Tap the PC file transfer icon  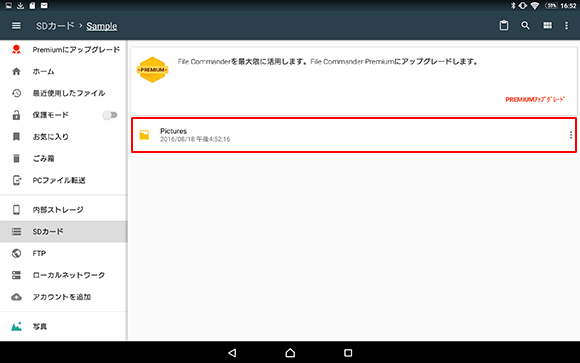[17, 180]
